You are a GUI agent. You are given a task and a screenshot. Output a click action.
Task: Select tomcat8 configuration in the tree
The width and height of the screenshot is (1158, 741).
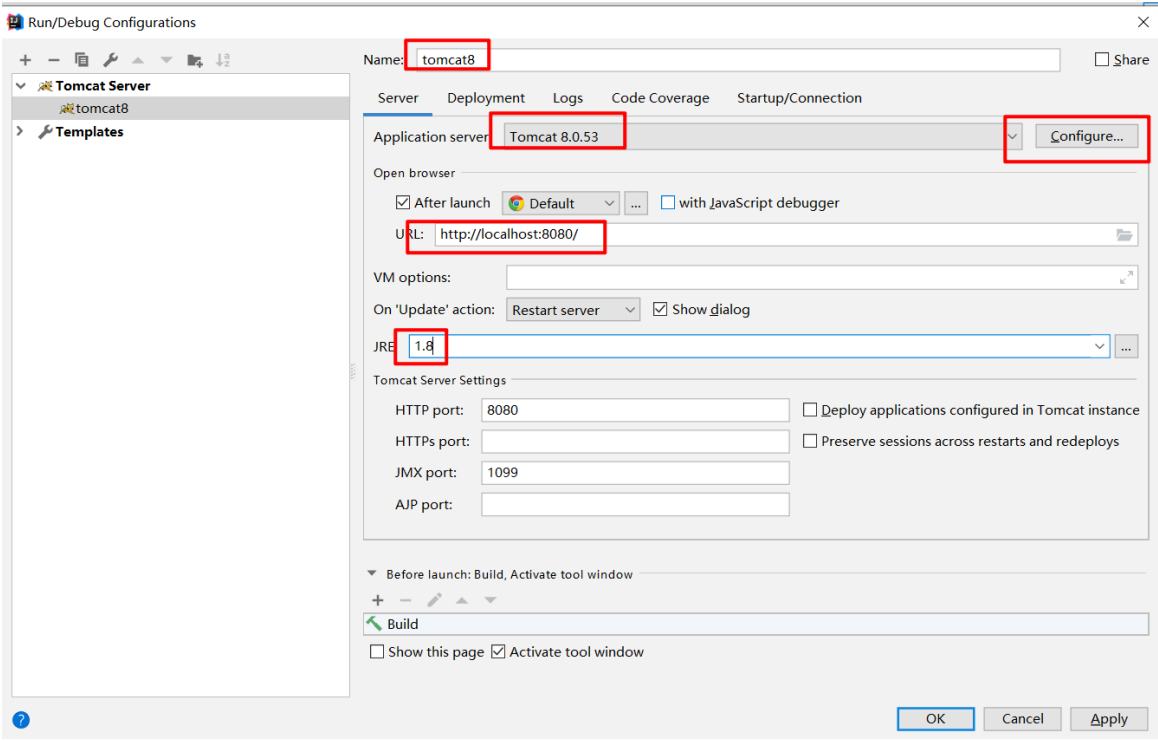[181, 109]
